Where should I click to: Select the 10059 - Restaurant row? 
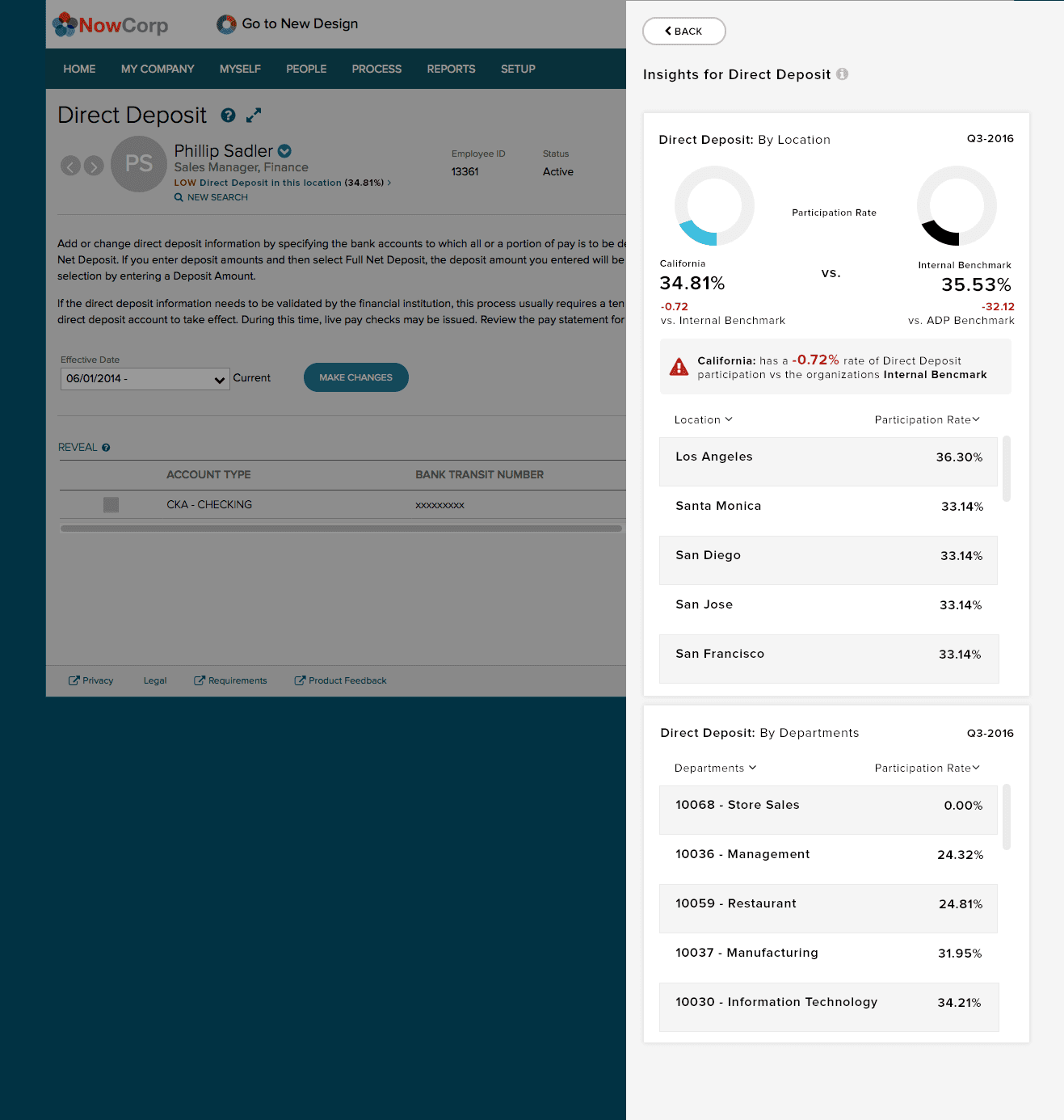point(829,908)
